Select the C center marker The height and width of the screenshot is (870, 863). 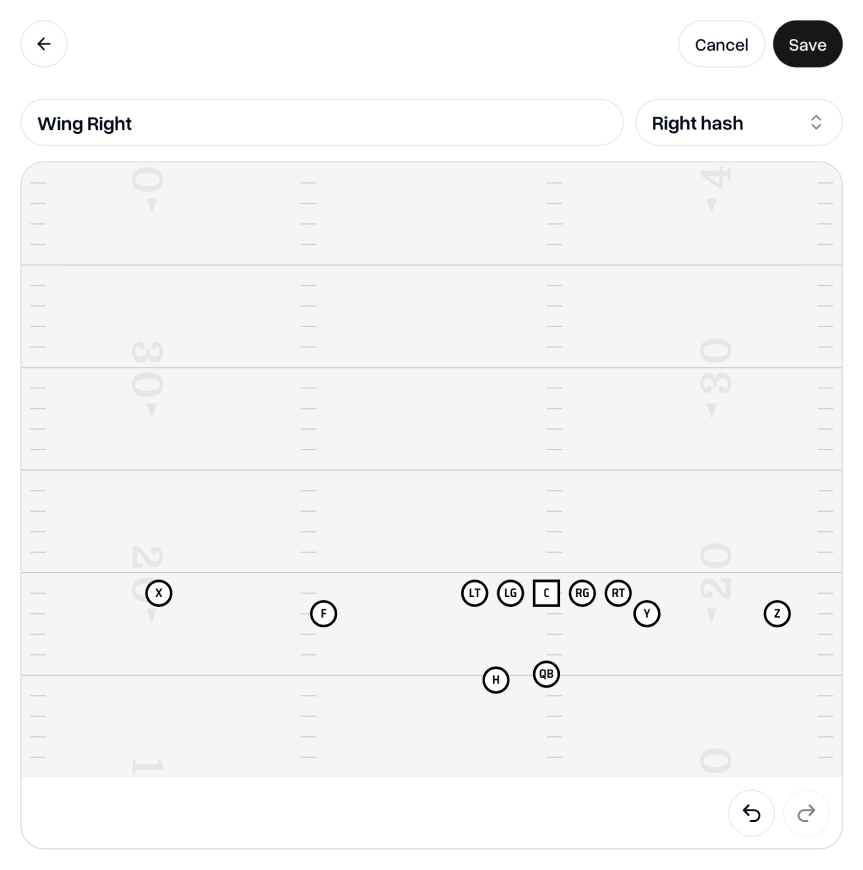(546, 593)
